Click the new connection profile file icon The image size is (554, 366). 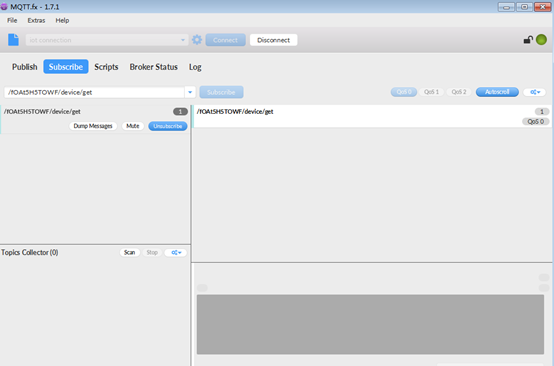(13, 40)
